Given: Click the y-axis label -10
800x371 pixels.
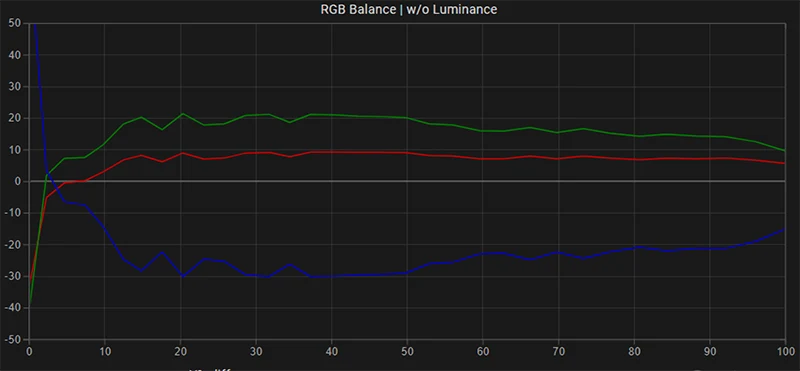Looking at the screenshot, I should coord(13,213).
